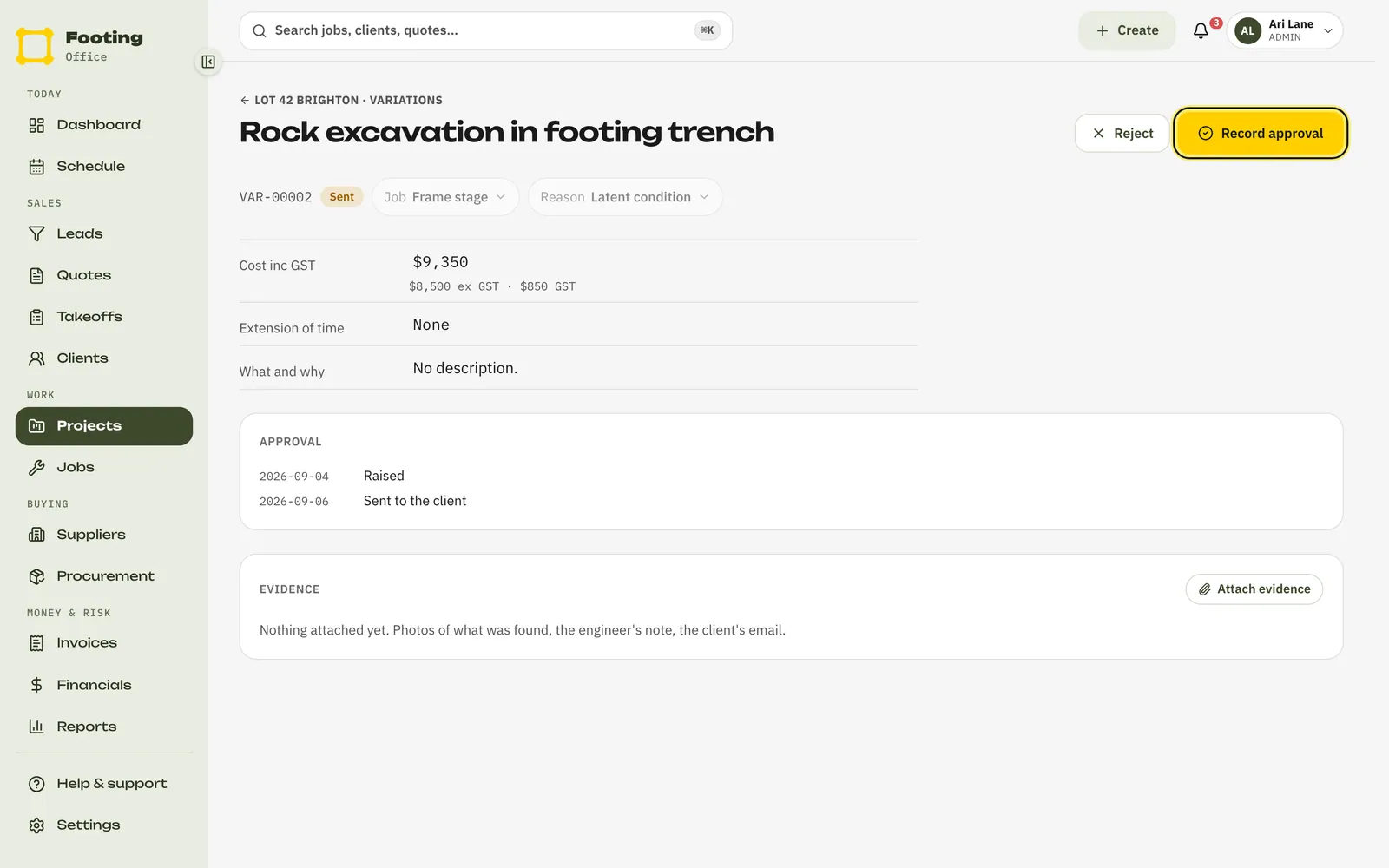Go to Schedule in the sidebar

click(104, 167)
